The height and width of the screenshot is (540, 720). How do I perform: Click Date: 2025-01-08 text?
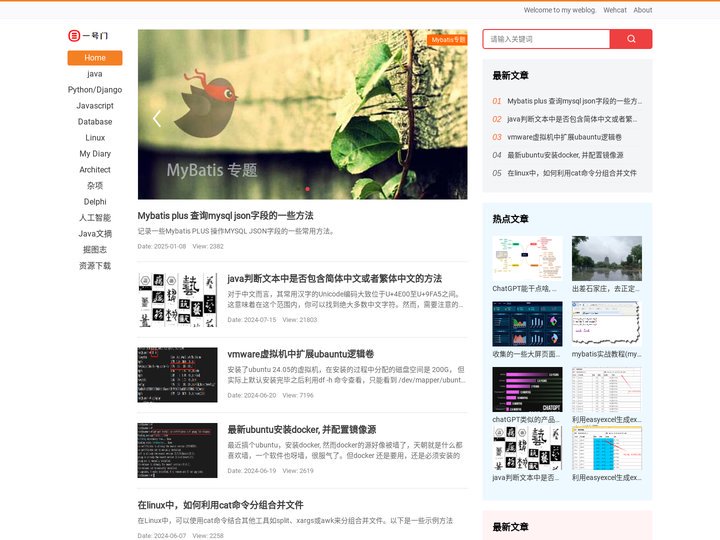tap(162, 247)
